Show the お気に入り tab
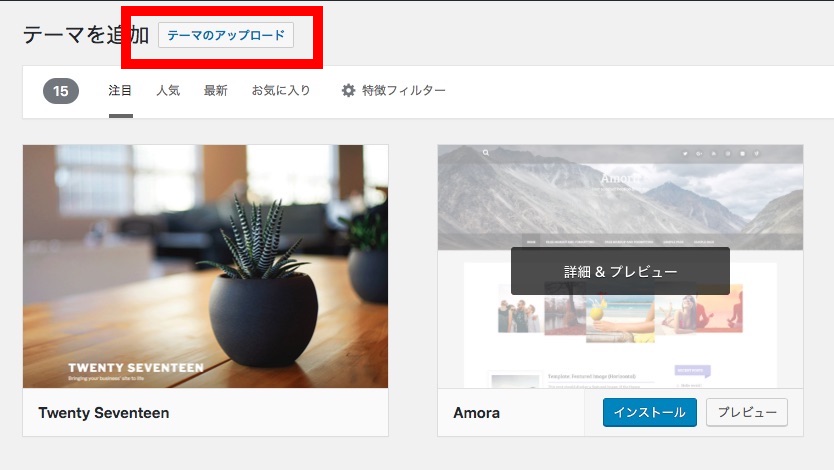Screen dimensions: 834x470 point(281,91)
